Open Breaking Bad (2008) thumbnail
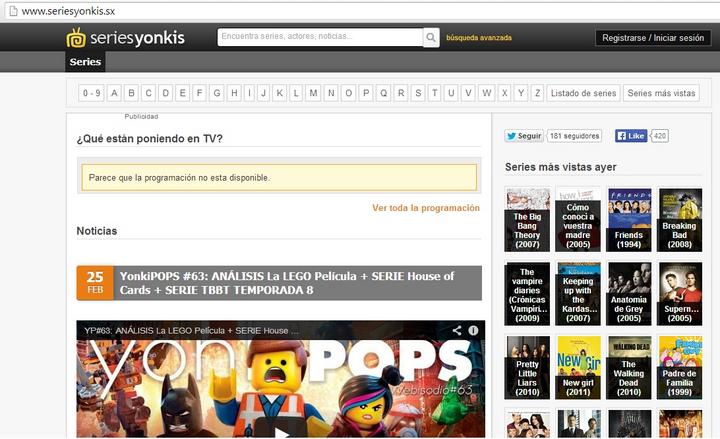 [x=679, y=219]
